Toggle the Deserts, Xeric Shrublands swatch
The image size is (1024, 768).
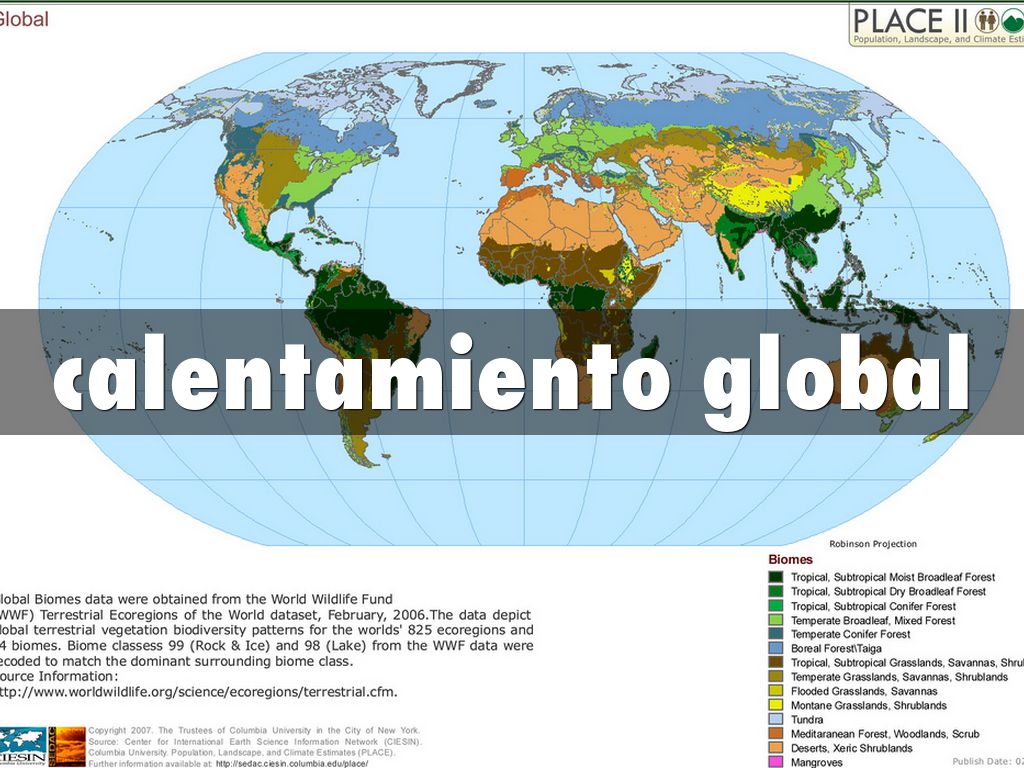(776, 747)
